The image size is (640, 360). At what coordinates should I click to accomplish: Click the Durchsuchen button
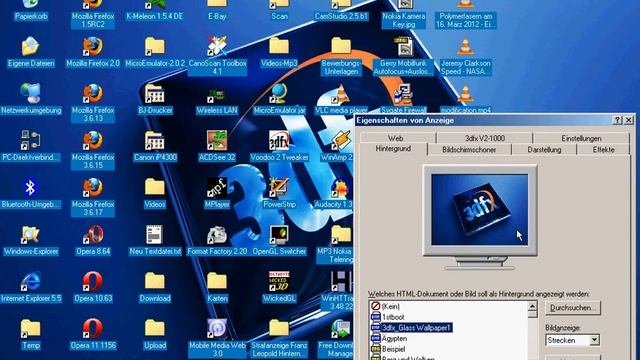point(573,308)
